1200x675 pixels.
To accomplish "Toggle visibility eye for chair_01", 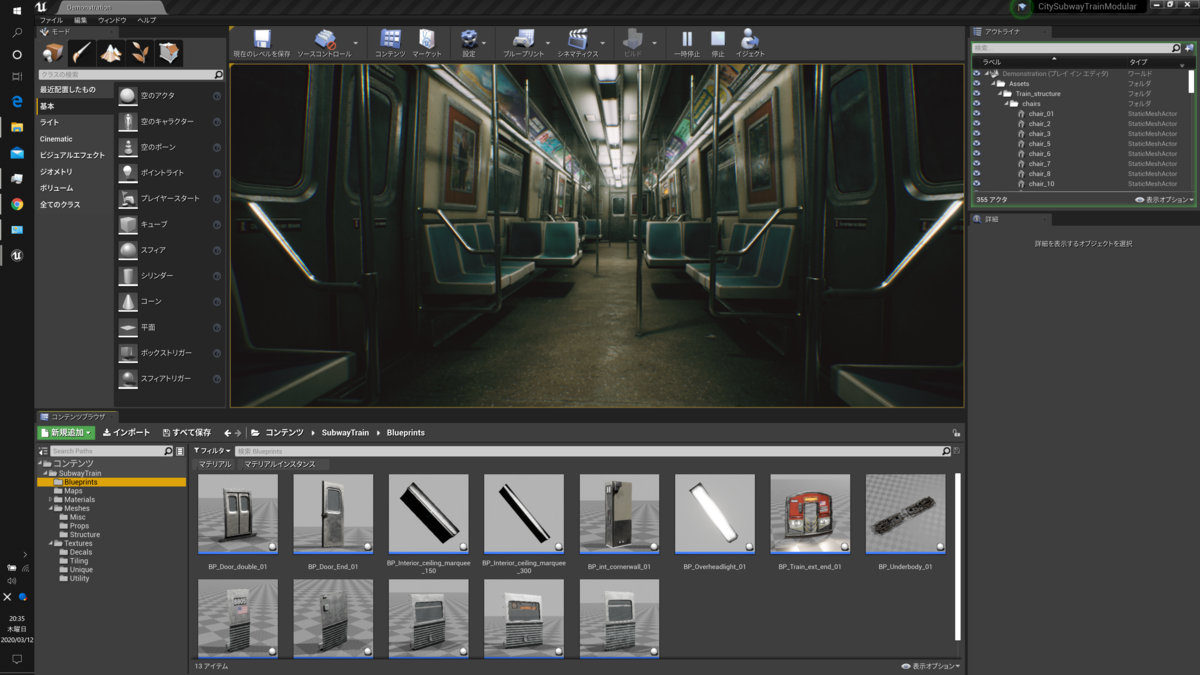I will (977, 114).
